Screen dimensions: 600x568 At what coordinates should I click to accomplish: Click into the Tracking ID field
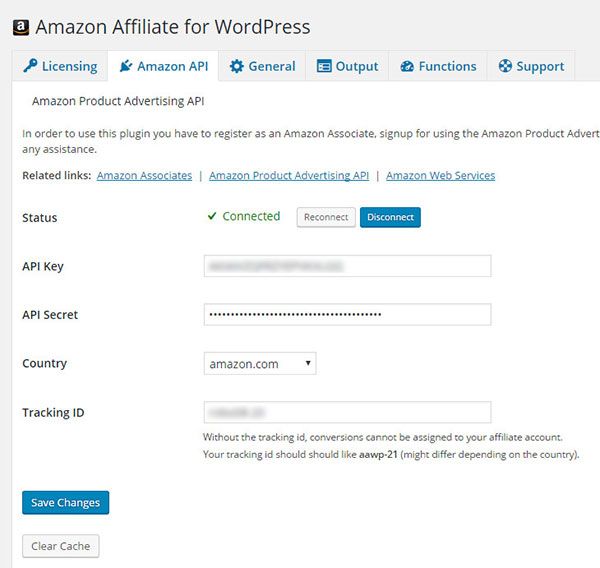347,412
